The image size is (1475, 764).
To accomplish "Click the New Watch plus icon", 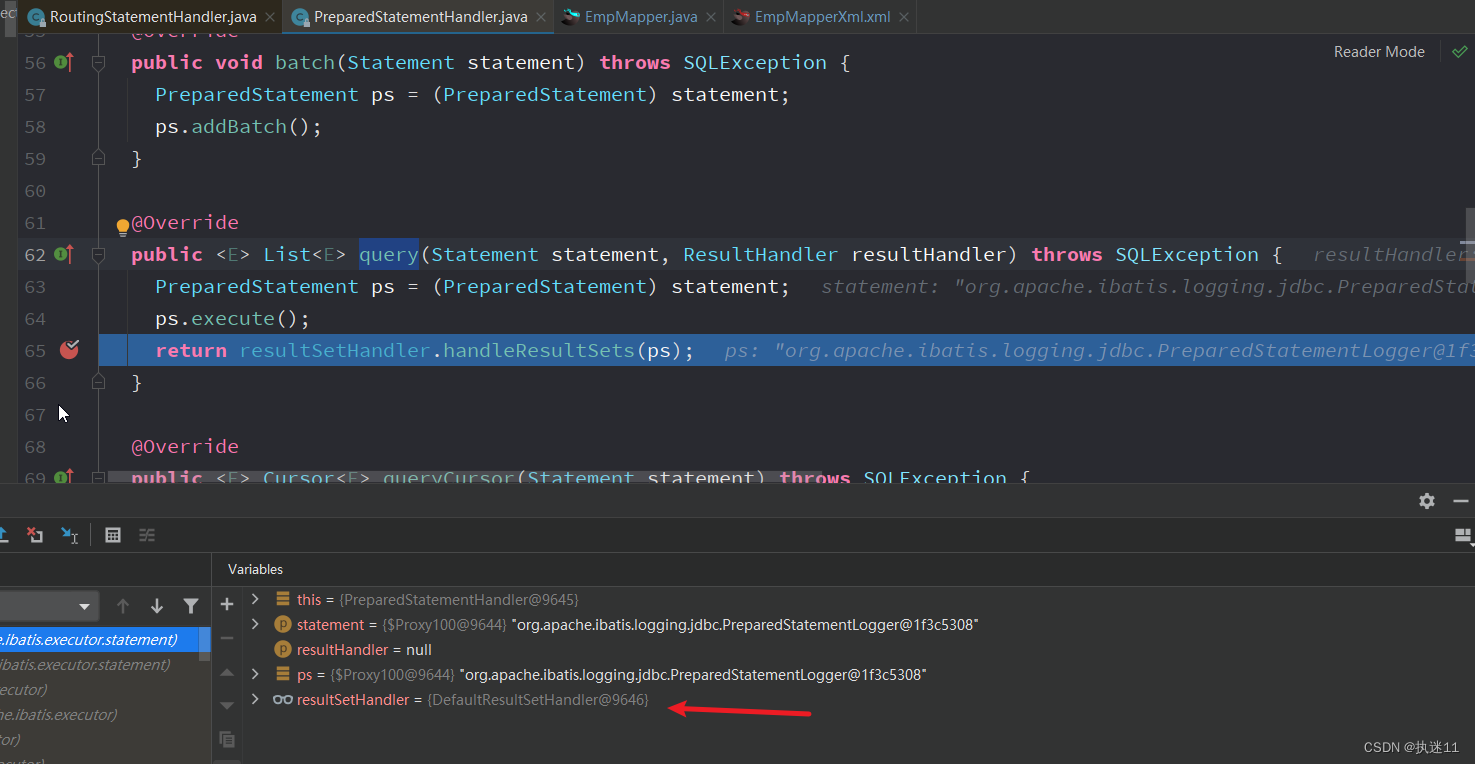I will 227,604.
